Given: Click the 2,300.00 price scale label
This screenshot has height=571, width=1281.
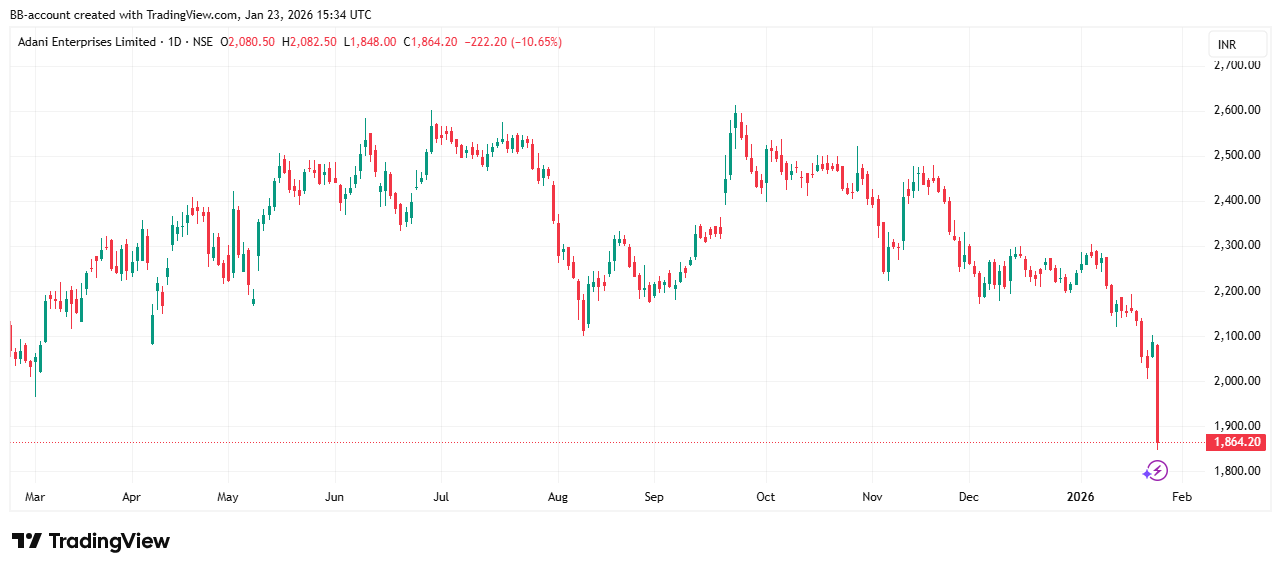Looking at the screenshot, I should tap(1236, 245).
